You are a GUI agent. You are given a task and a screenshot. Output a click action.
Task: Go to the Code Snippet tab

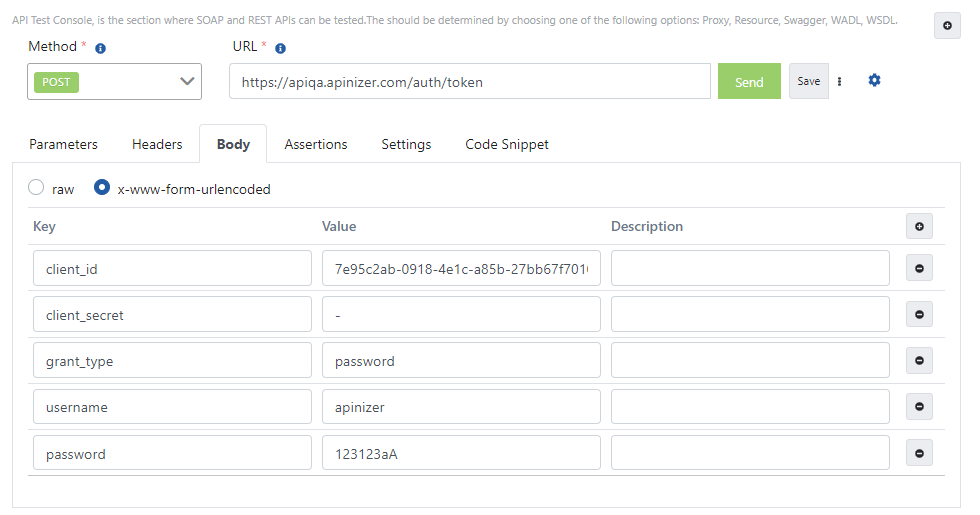[x=507, y=144]
